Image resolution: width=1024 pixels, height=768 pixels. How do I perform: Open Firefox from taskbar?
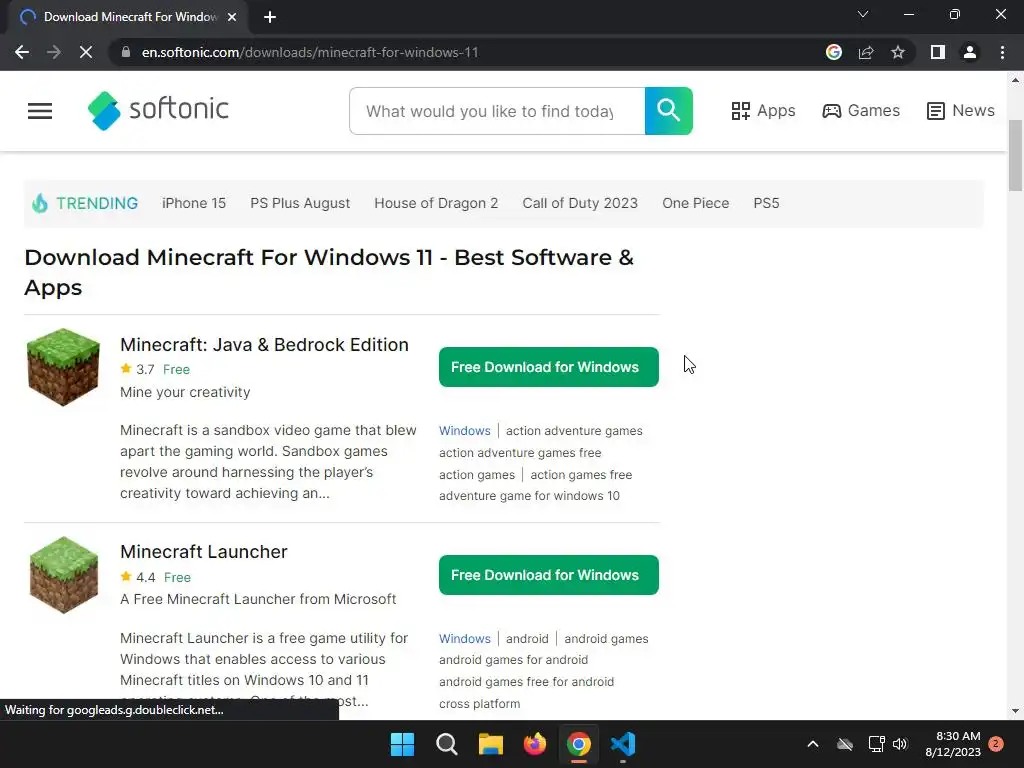[x=535, y=744]
